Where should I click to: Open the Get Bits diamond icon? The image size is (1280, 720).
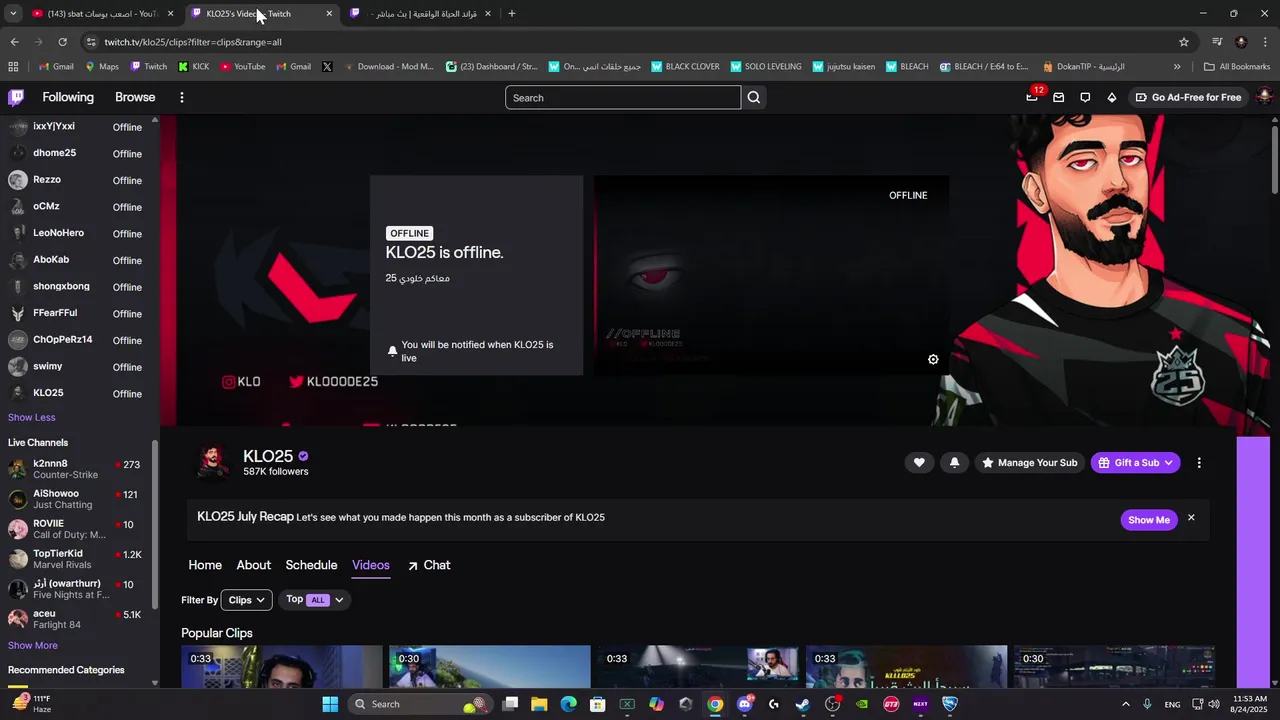[1111, 97]
